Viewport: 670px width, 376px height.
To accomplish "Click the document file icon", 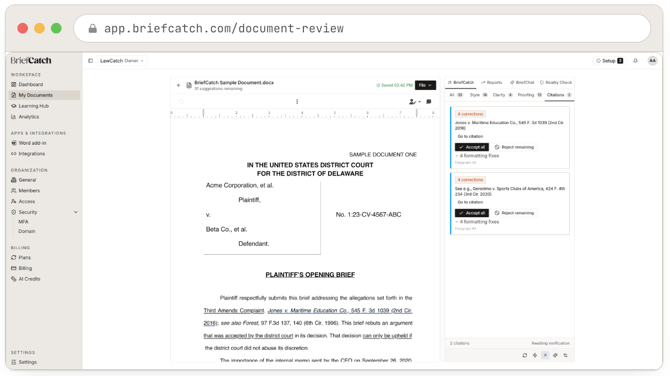I will click(189, 85).
